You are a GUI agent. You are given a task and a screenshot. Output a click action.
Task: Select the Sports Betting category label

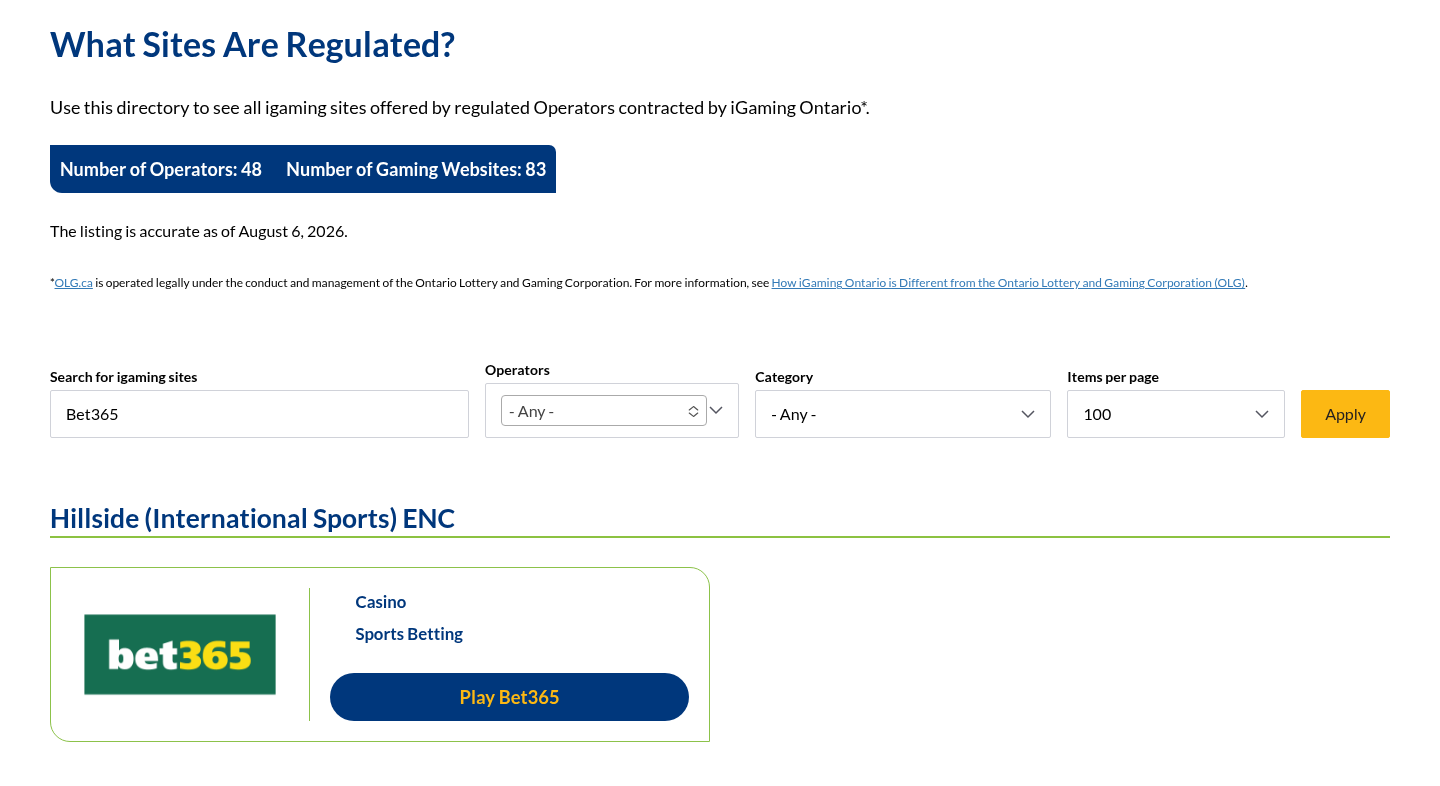pyautogui.click(x=409, y=634)
